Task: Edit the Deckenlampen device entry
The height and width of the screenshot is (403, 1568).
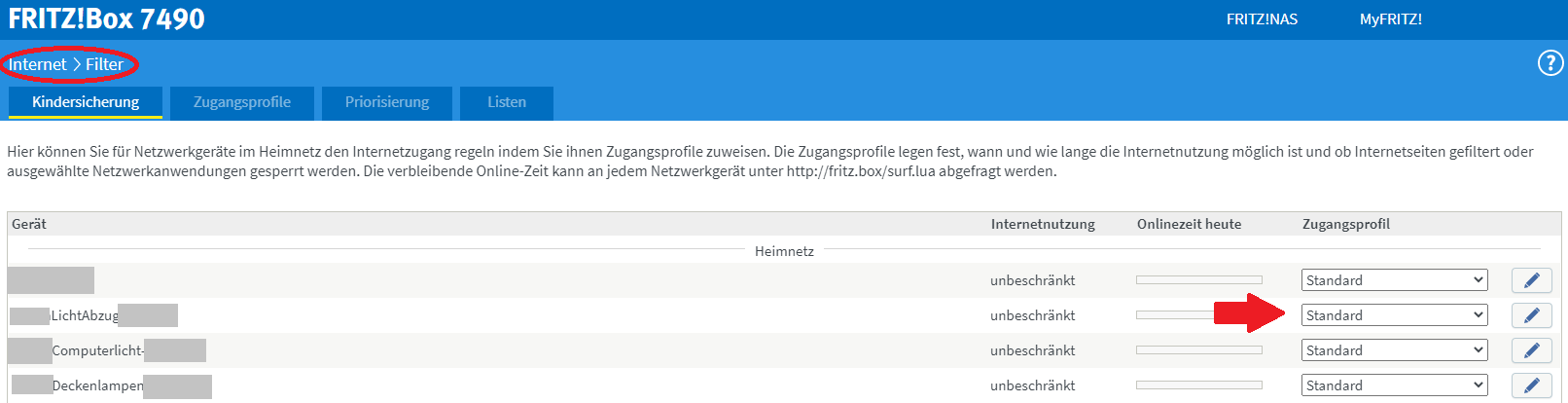Action: tap(1531, 385)
